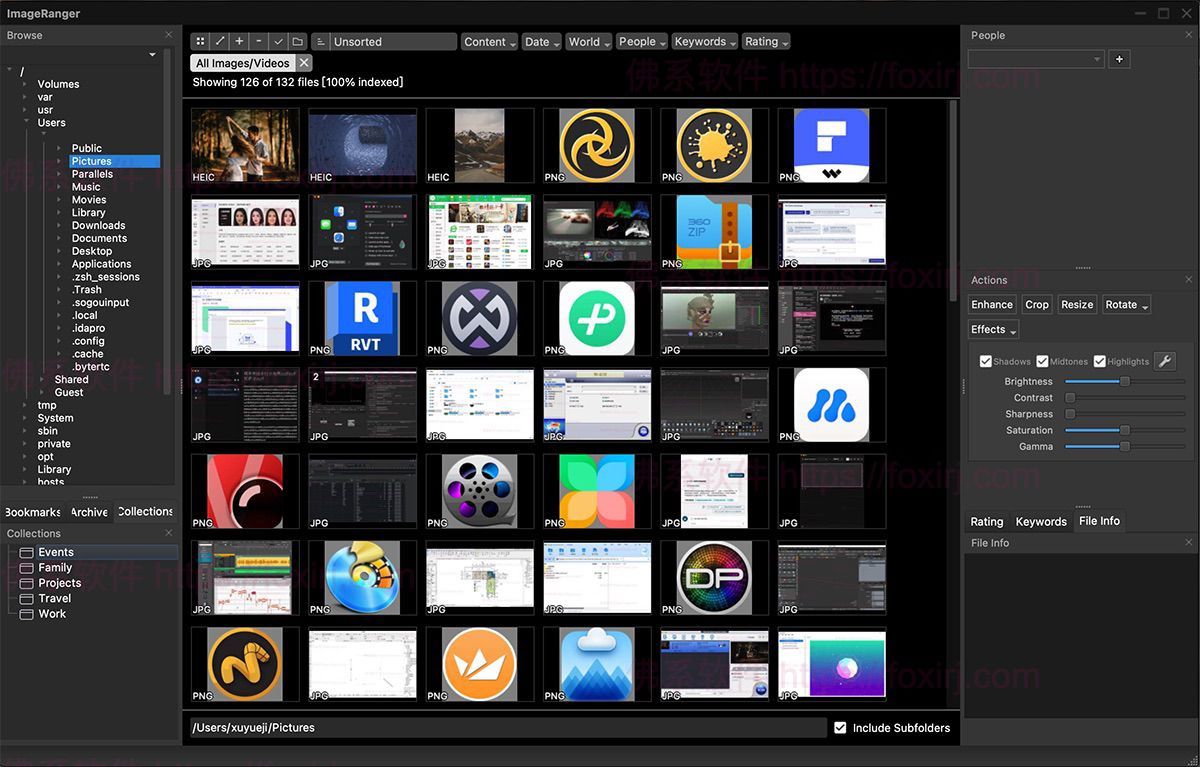
Task: Uncheck the Midtones checkbox
Action: 1043,361
